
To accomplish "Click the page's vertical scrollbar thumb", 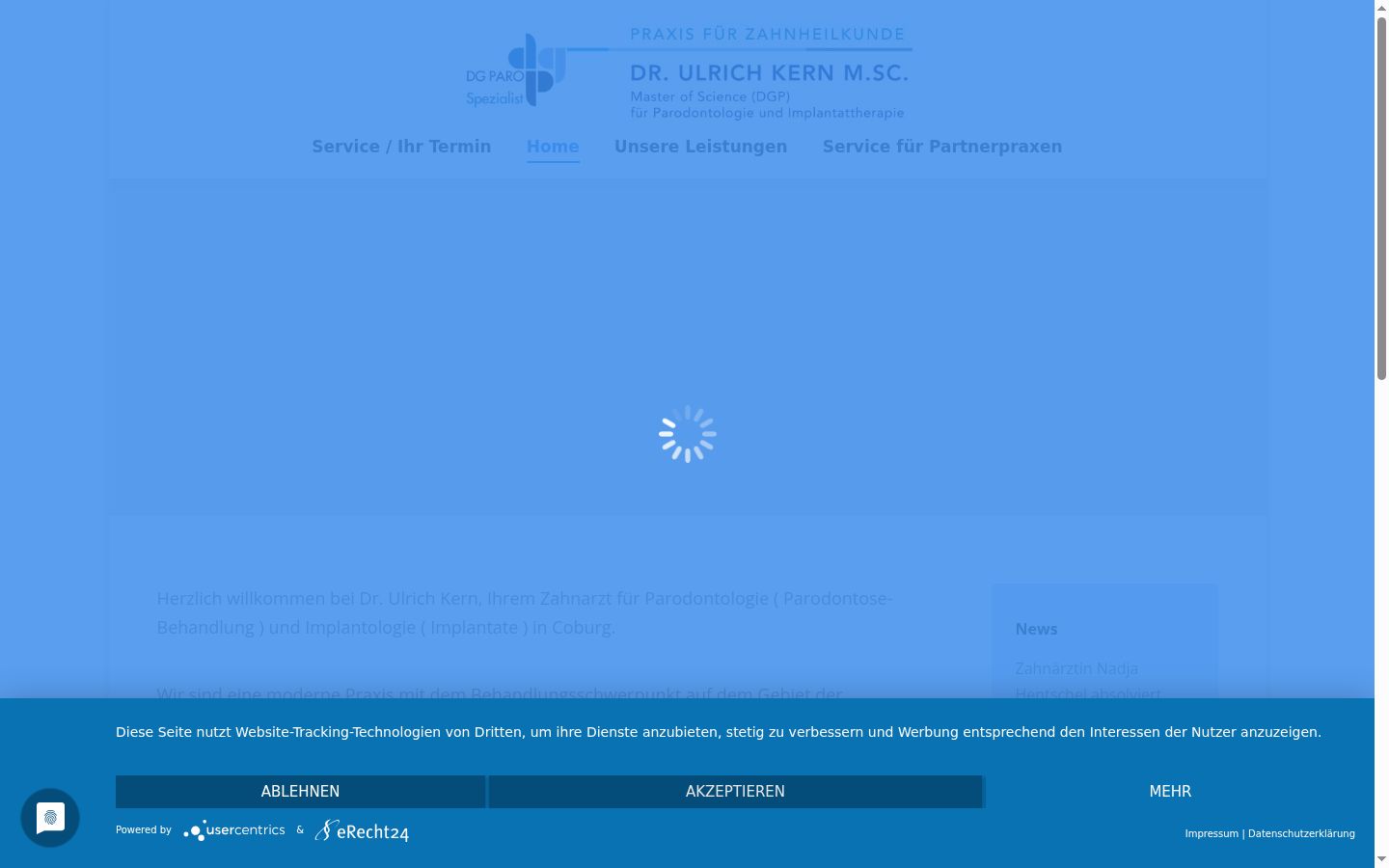I will pos(1381,198).
